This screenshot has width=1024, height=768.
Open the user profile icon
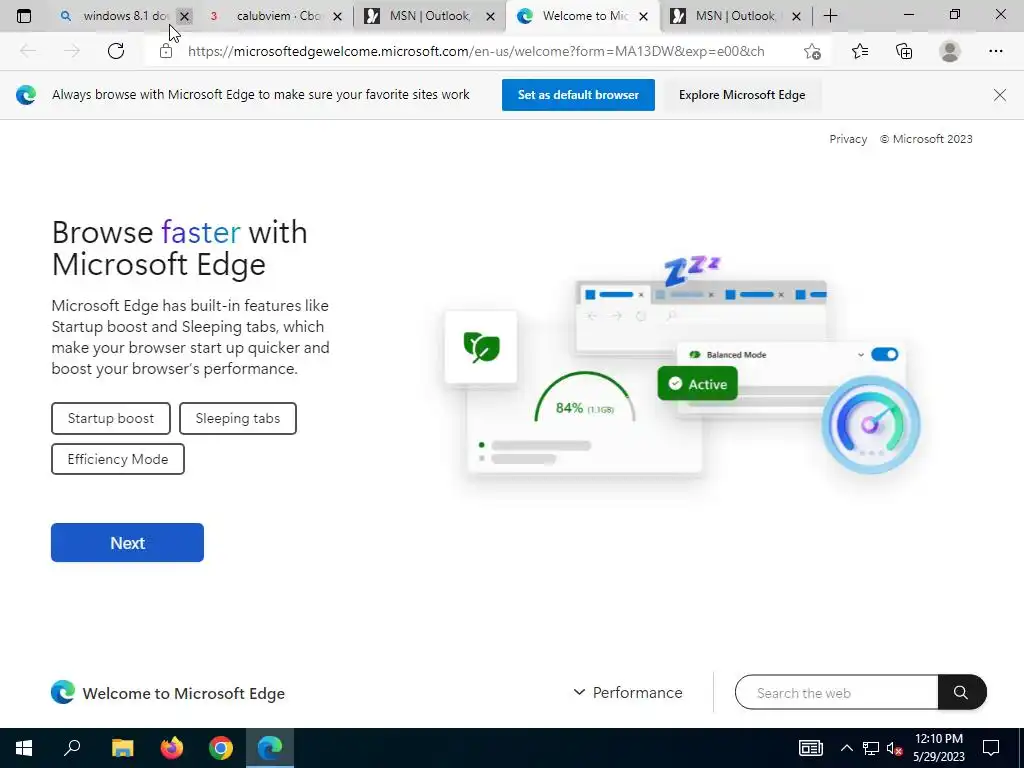[x=950, y=51]
